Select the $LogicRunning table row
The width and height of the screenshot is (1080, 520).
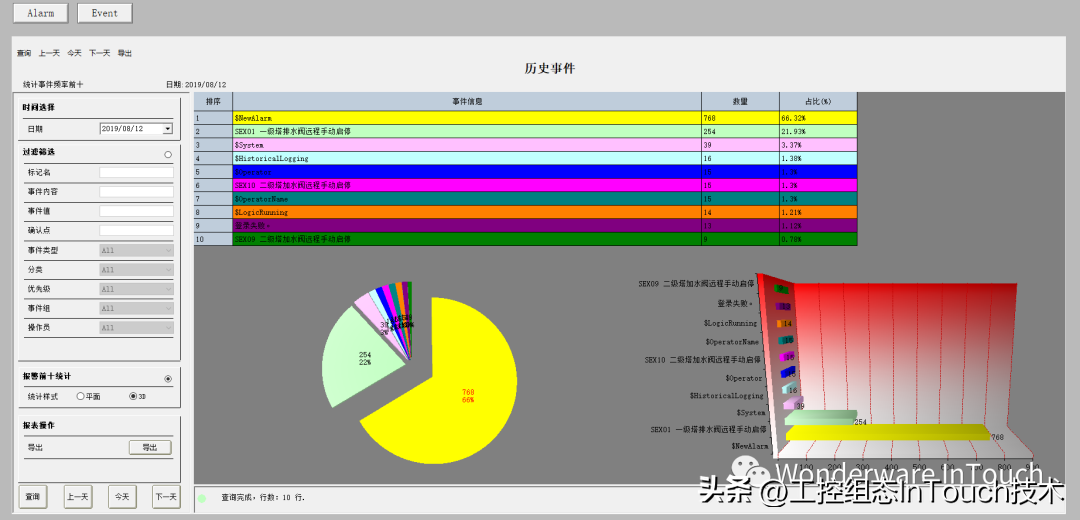click(526, 212)
